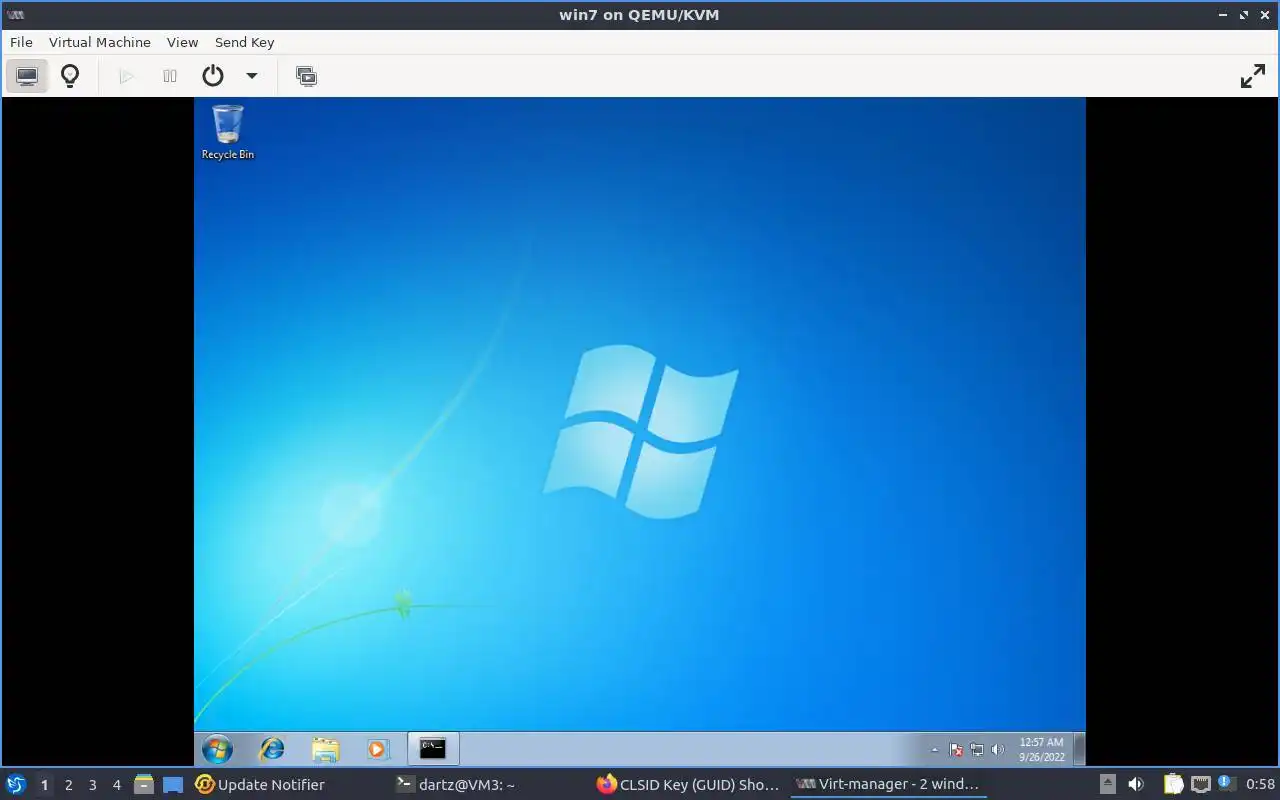Viewport: 1280px width, 800px height.
Task: Click host panel clock 0:58
Action: point(1260,785)
